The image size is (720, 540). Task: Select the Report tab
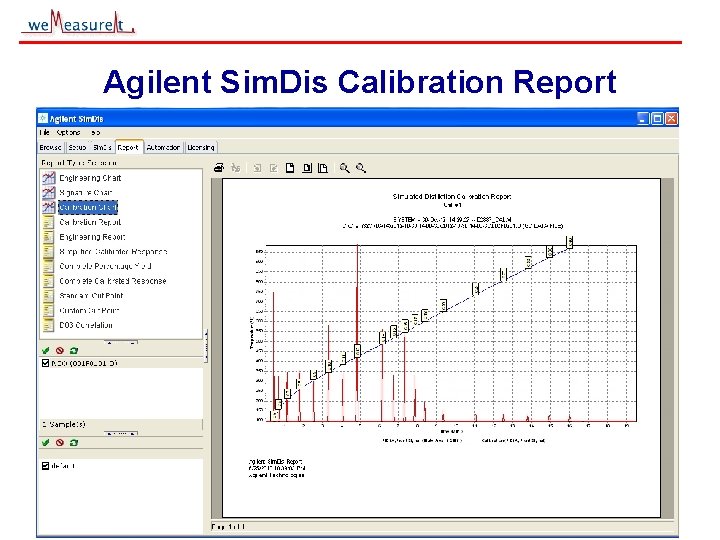129,147
